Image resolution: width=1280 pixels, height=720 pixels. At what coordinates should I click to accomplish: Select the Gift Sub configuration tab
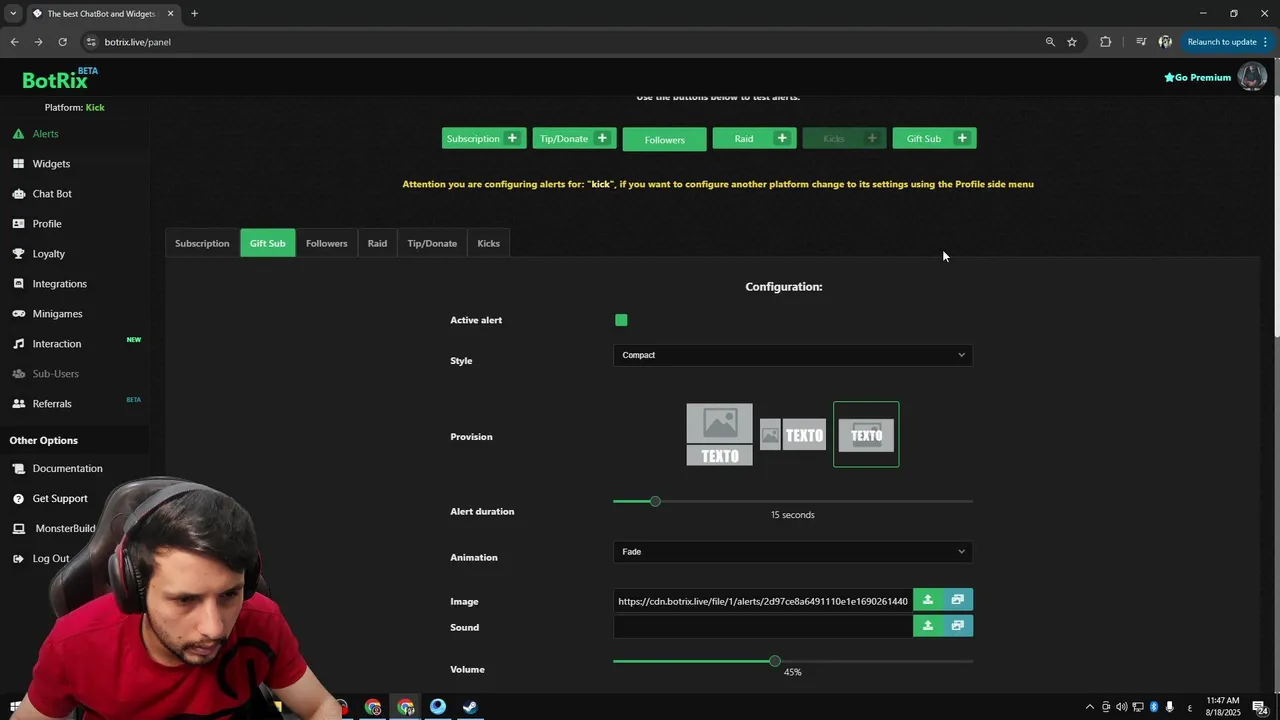point(267,243)
